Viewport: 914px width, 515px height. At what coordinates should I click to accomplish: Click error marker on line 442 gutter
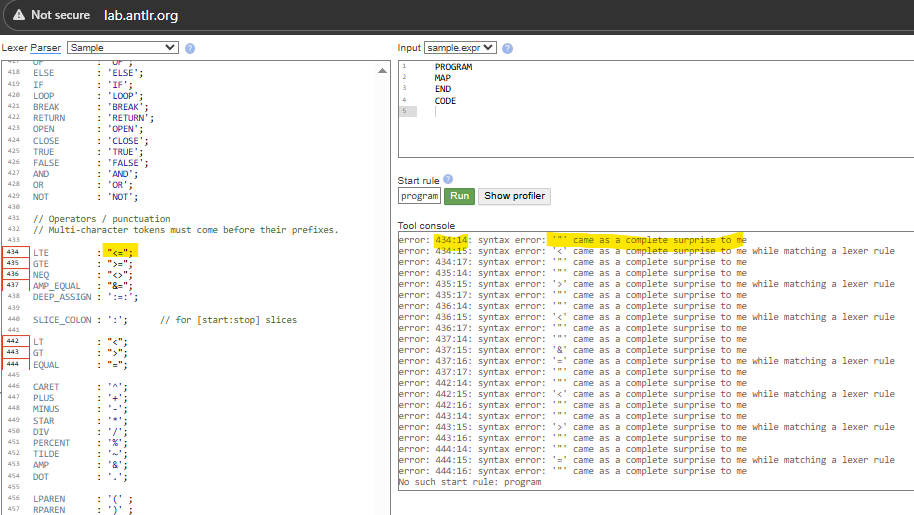(13, 341)
